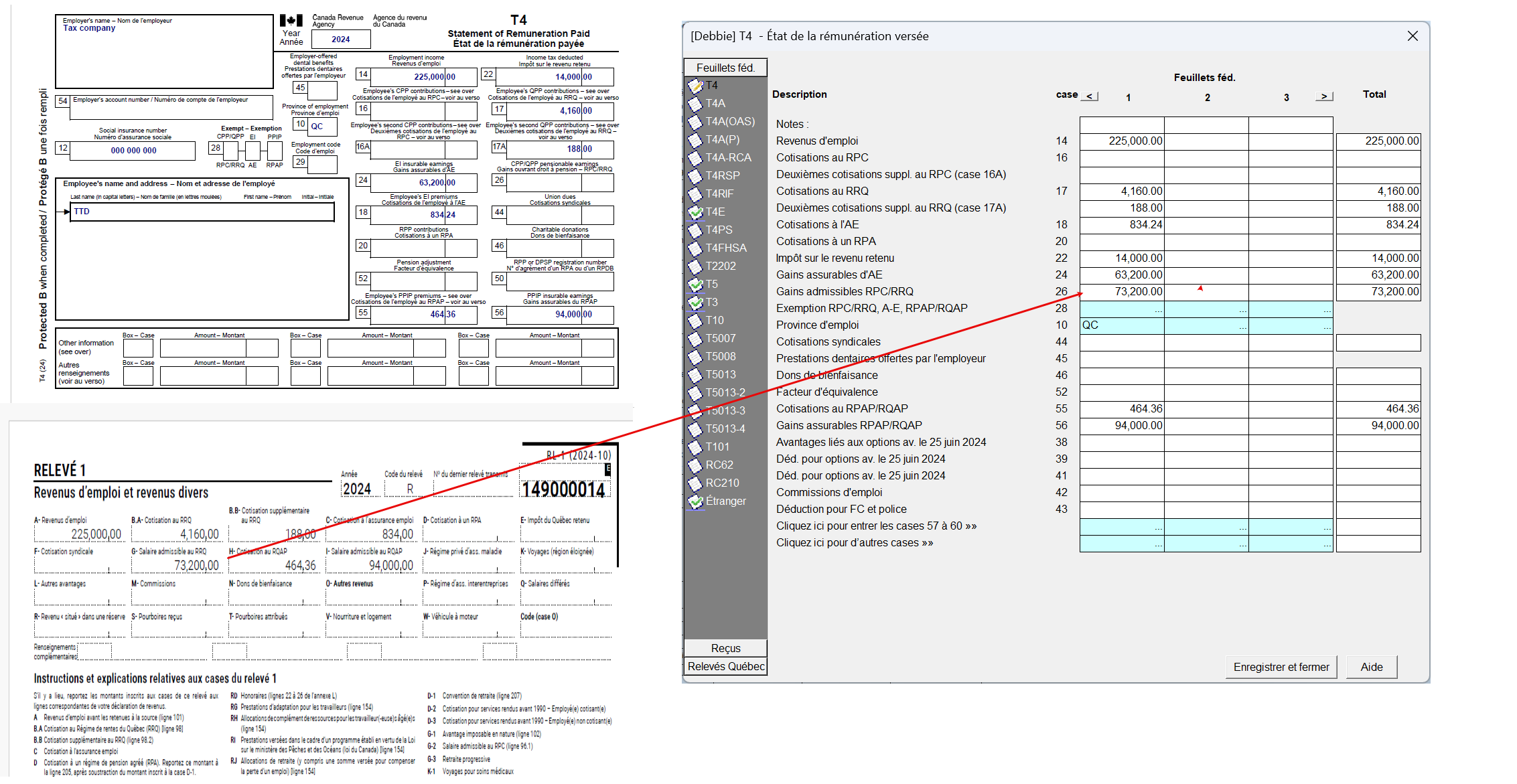Select the T5013 slip icon
This screenshot has height=784, width=1517.
coord(695,375)
